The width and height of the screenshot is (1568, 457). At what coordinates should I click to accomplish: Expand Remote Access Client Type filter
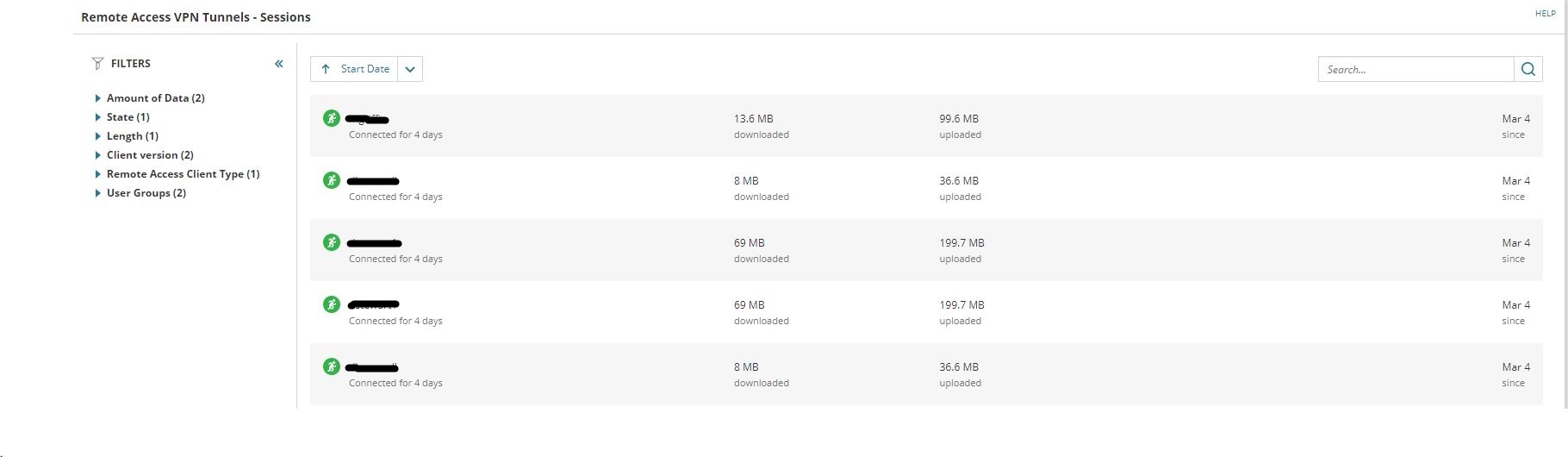[97, 174]
